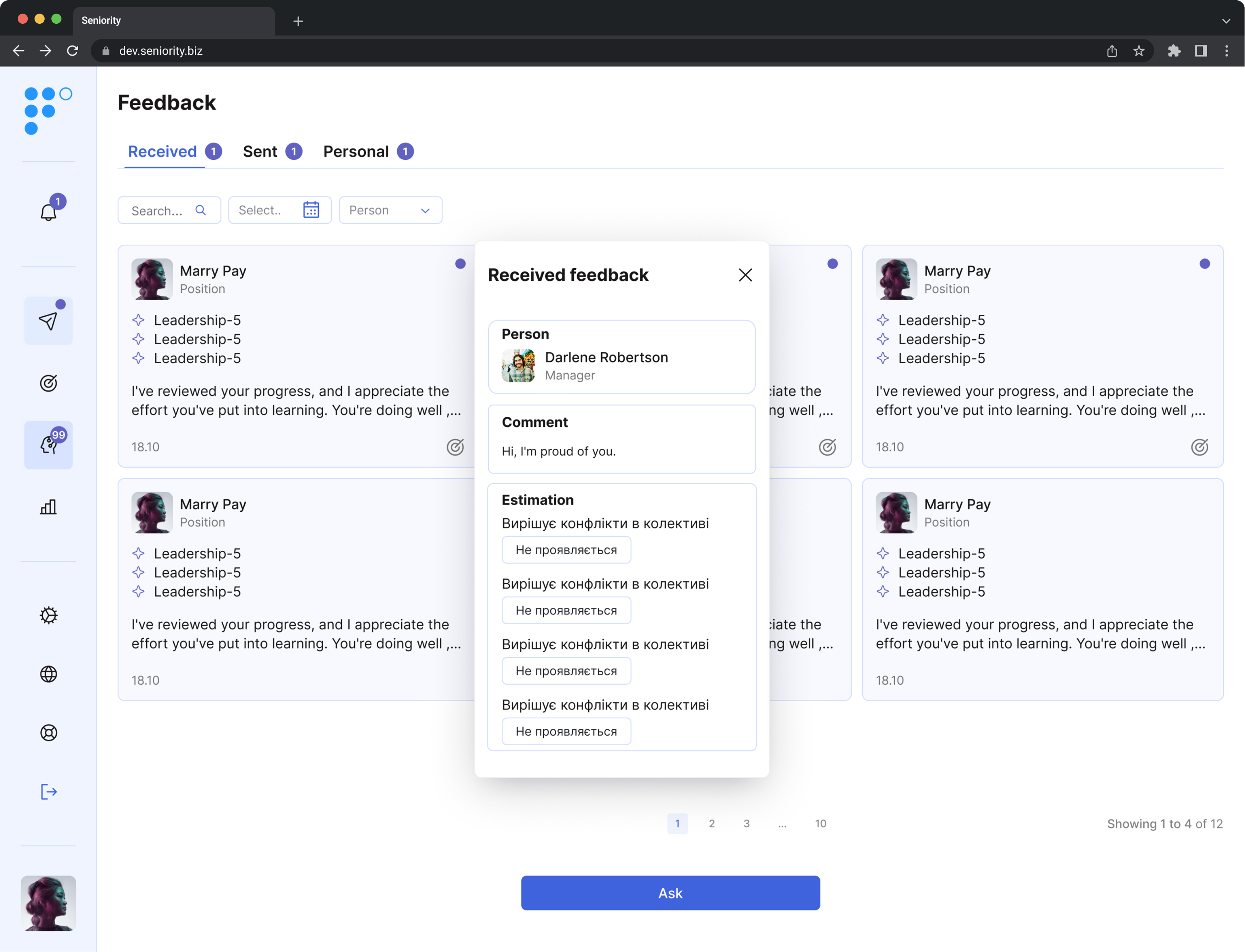The width and height of the screenshot is (1245, 952).
Task: Expand the browser tab list chevron
Action: pos(1226,21)
